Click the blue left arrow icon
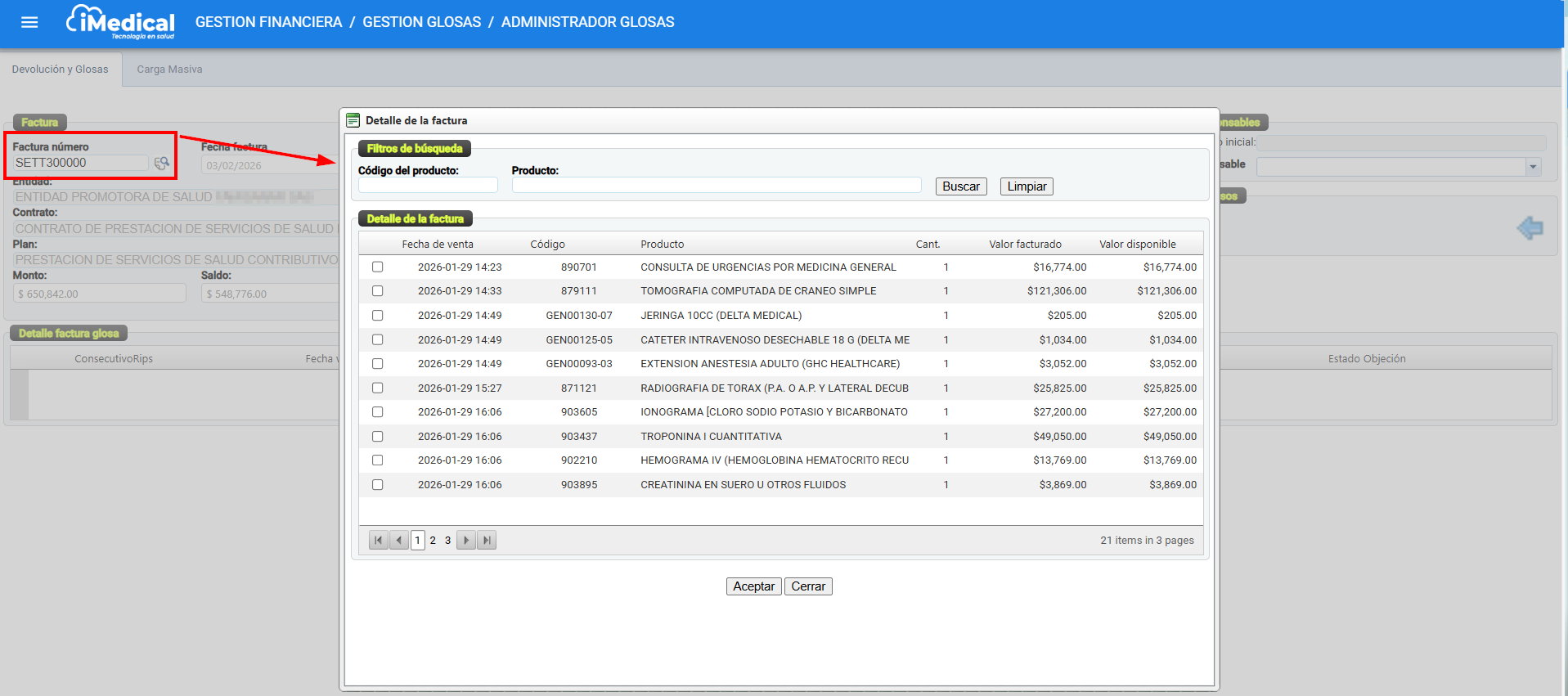This screenshot has width=1568, height=696. click(1530, 227)
